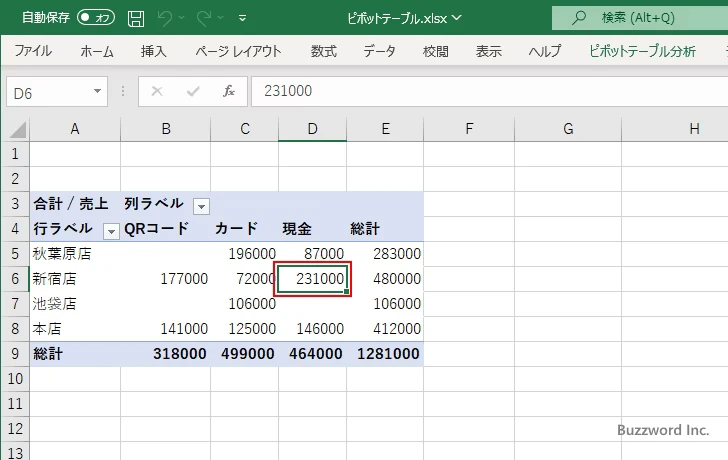This screenshot has width=728, height=460.
Task: Click the カード column label cell
Action: pos(245,229)
